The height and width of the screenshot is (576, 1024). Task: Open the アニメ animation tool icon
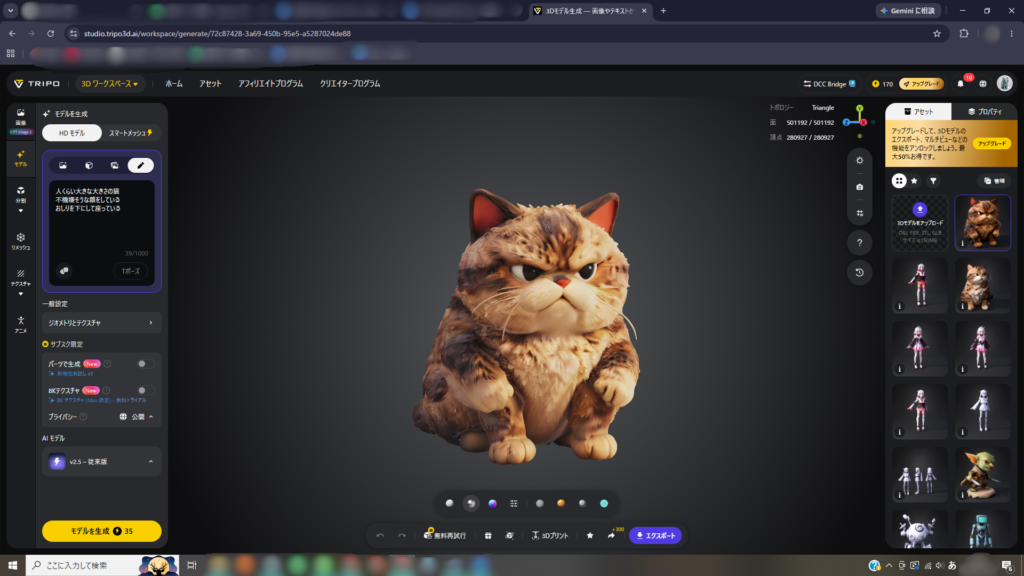[x=20, y=324]
